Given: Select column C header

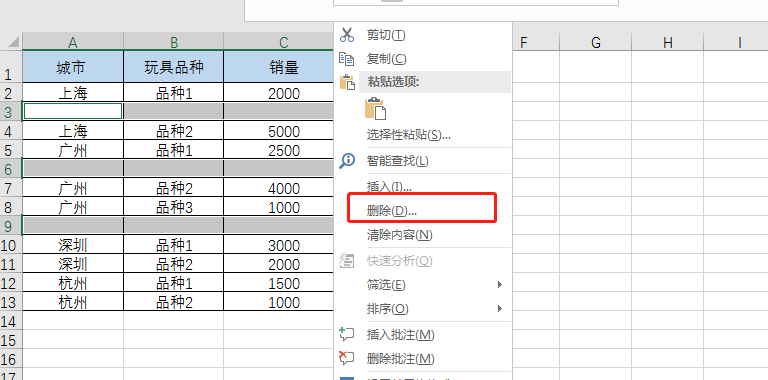Looking at the screenshot, I should pyautogui.click(x=284, y=42).
